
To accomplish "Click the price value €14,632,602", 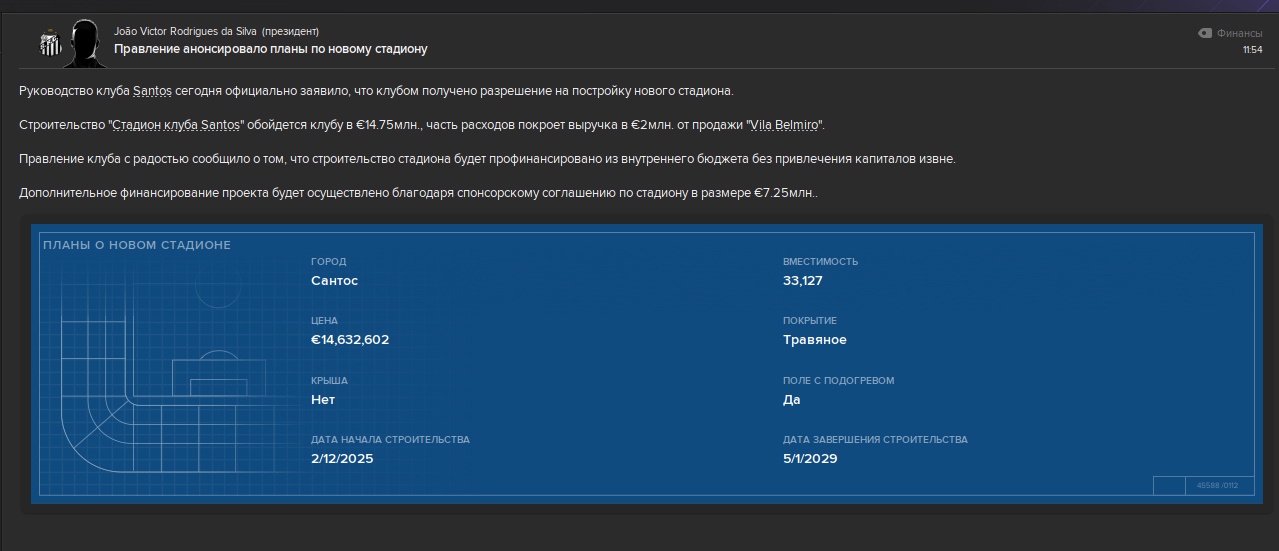I will 350,340.
